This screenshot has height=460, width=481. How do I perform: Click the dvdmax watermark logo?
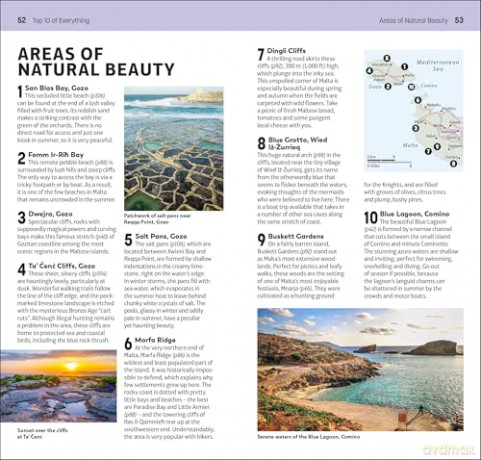pos(448,450)
